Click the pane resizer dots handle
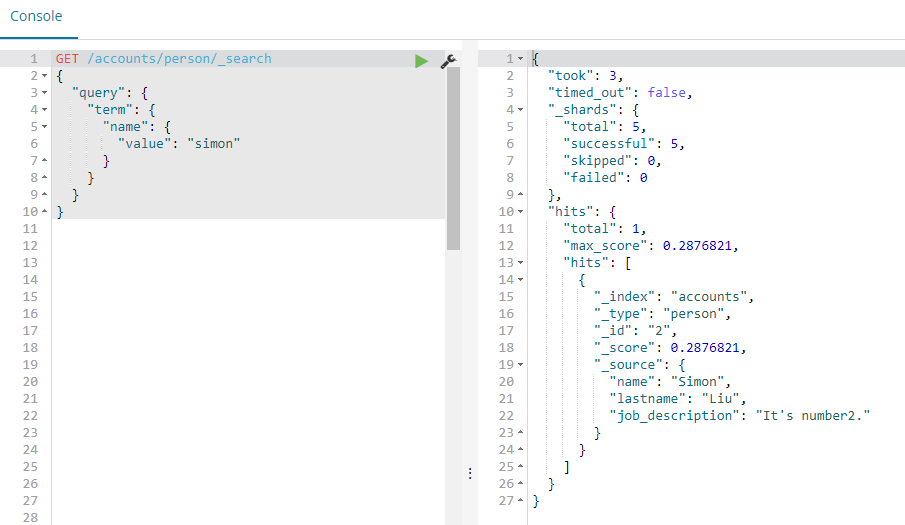 coord(470,474)
